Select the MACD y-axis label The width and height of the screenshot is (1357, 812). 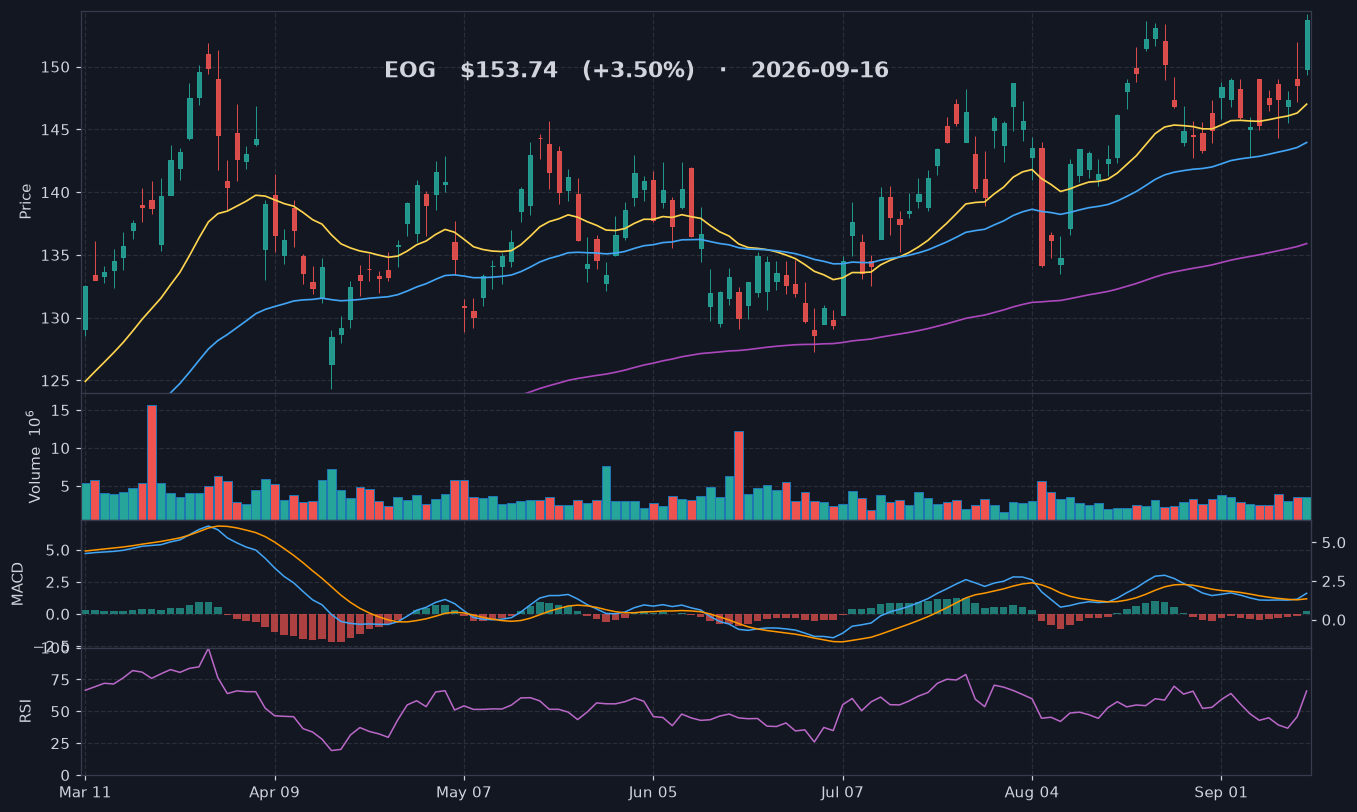[x=18, y=583]
